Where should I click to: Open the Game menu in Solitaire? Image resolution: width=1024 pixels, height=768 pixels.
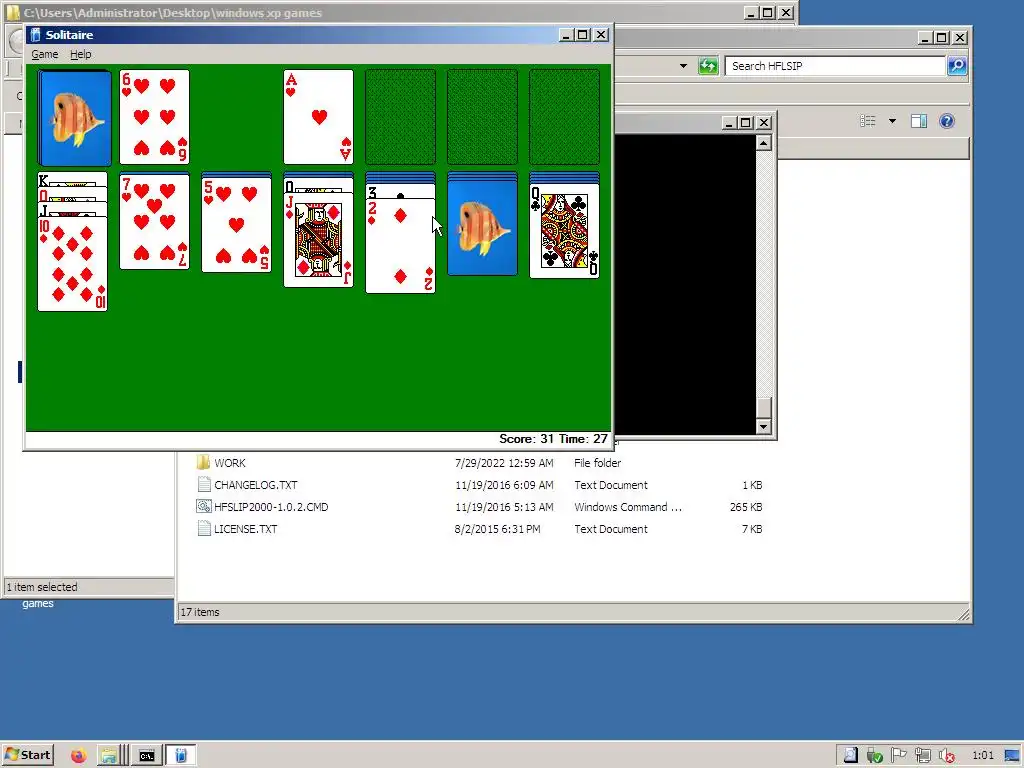(x=44, y=54)
